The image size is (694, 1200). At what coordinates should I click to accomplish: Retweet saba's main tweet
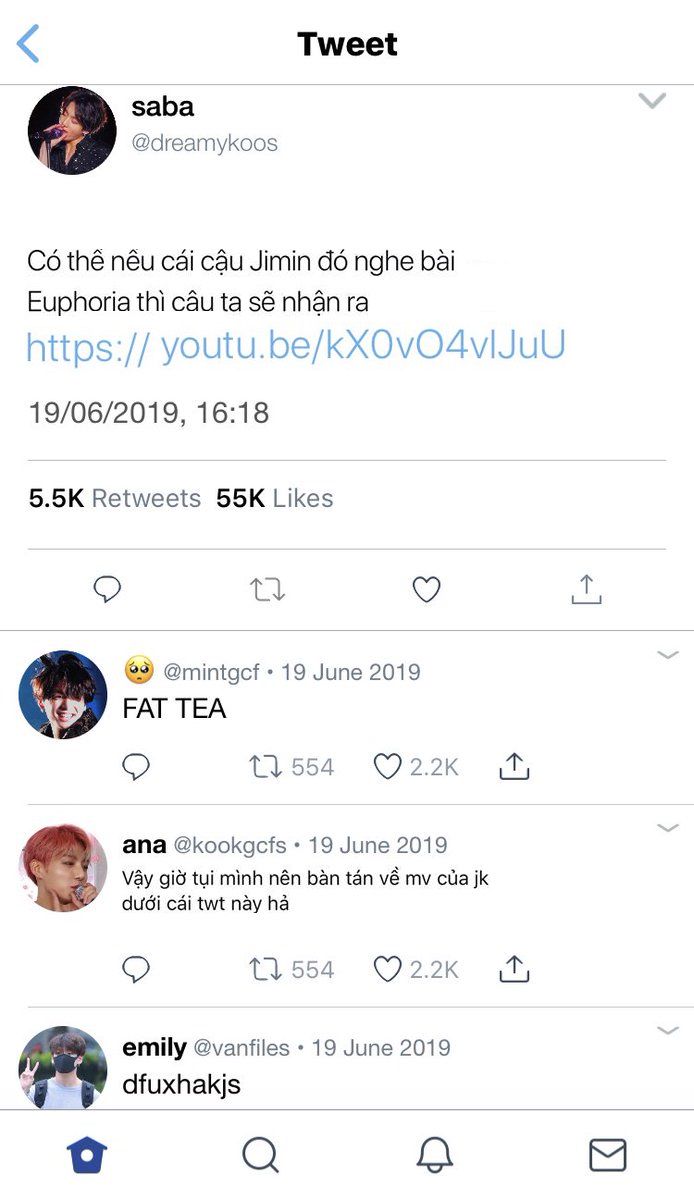[267, 591]
